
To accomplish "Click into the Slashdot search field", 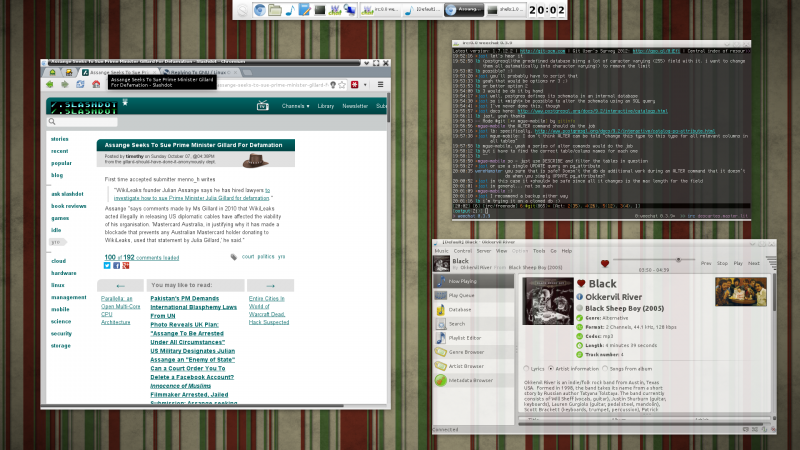I will click(82, 121).
